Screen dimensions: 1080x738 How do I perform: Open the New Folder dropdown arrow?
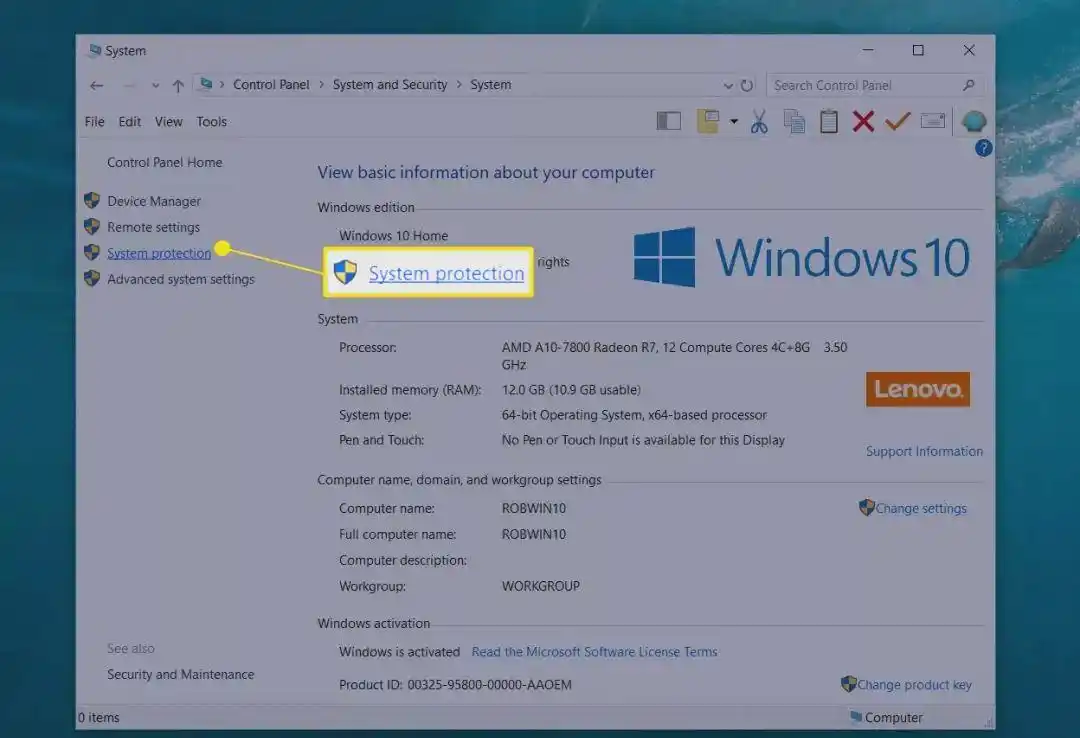click(x=733, y=121)
